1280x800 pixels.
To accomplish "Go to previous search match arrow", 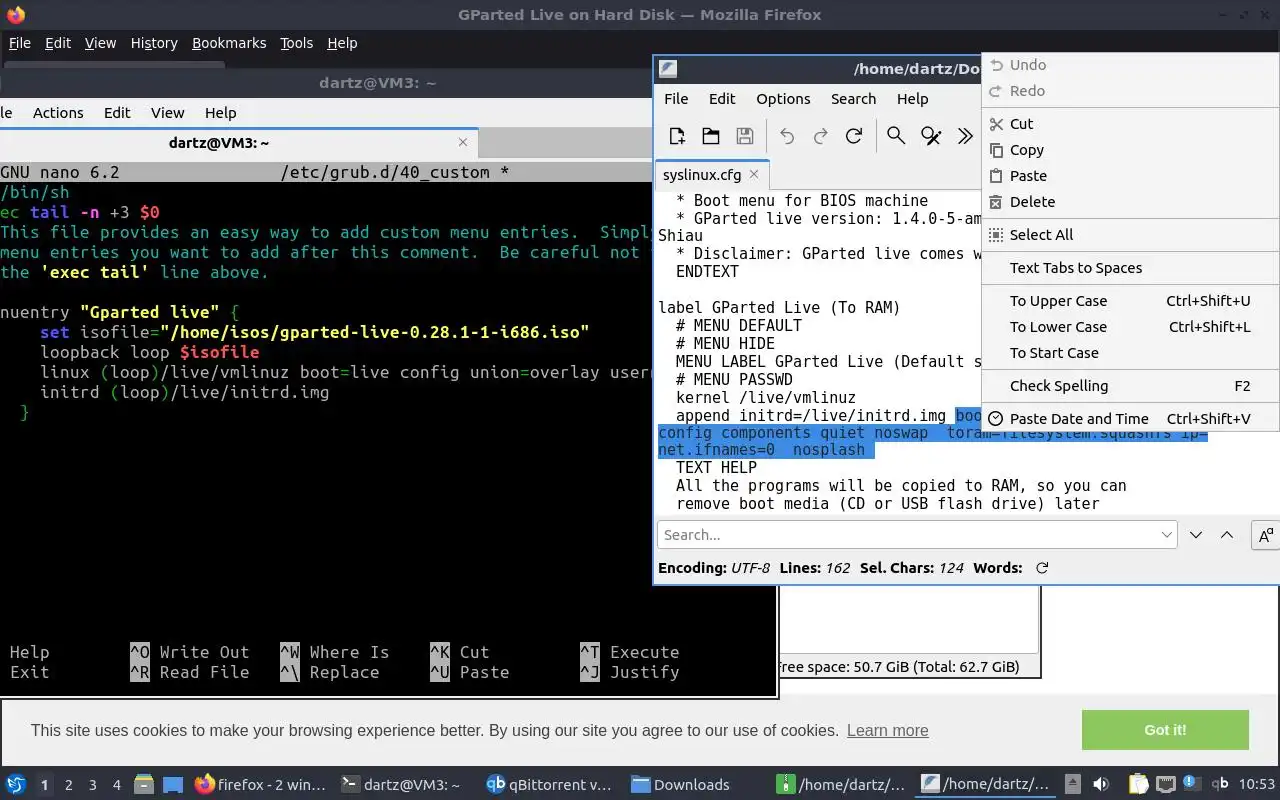I will point(1227,535).
